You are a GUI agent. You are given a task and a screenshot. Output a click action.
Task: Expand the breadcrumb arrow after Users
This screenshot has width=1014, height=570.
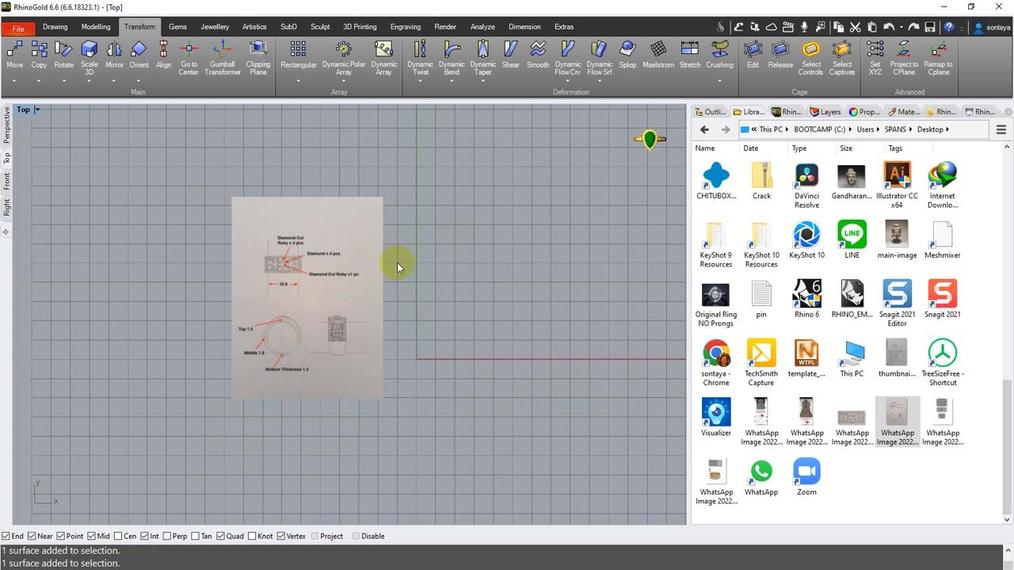point(879,129)
